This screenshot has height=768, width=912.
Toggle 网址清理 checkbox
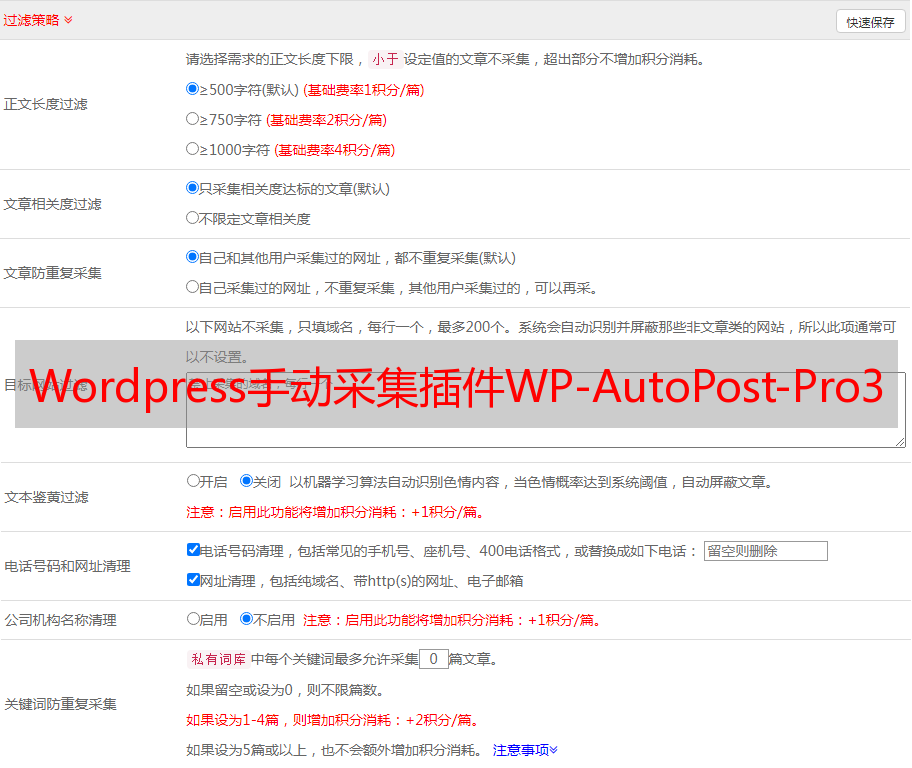193,579
